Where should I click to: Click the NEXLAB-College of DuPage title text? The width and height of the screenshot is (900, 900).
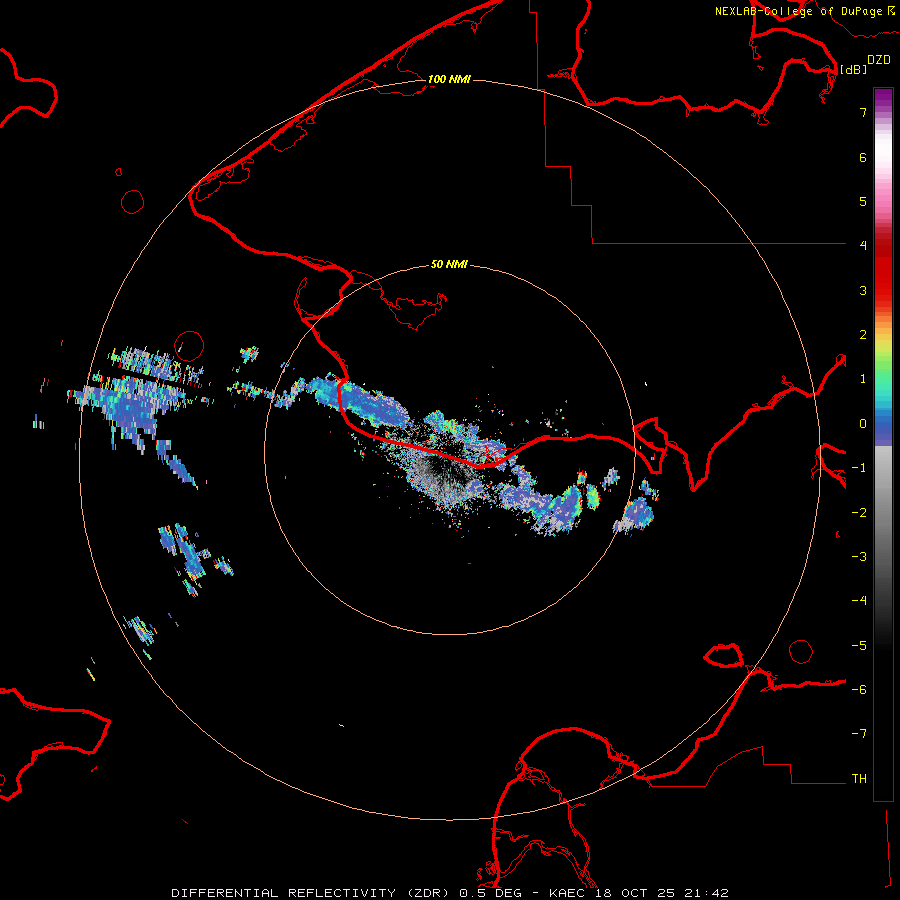tap(798, 11)
